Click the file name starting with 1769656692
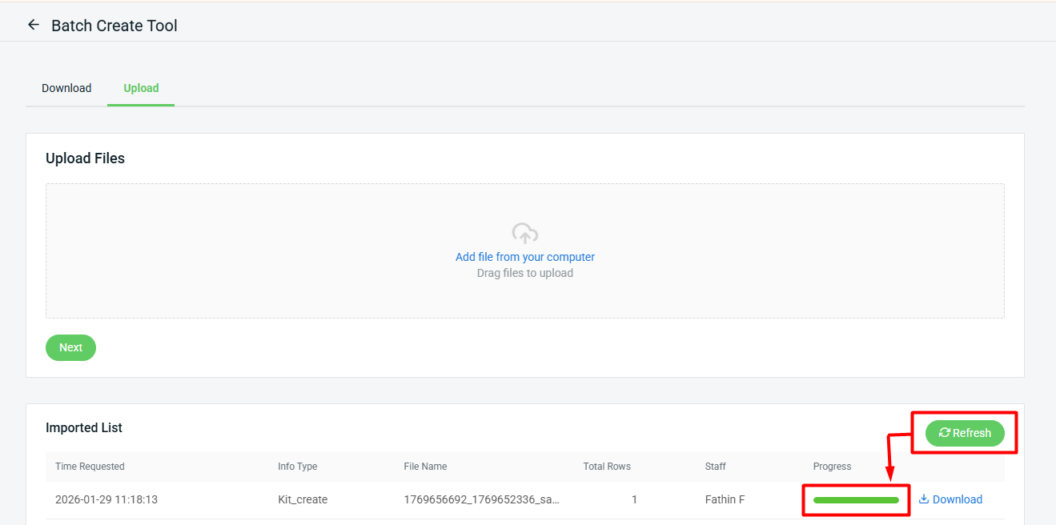The width and height of the screenshot is (1056, 525). tap(481, 499)
